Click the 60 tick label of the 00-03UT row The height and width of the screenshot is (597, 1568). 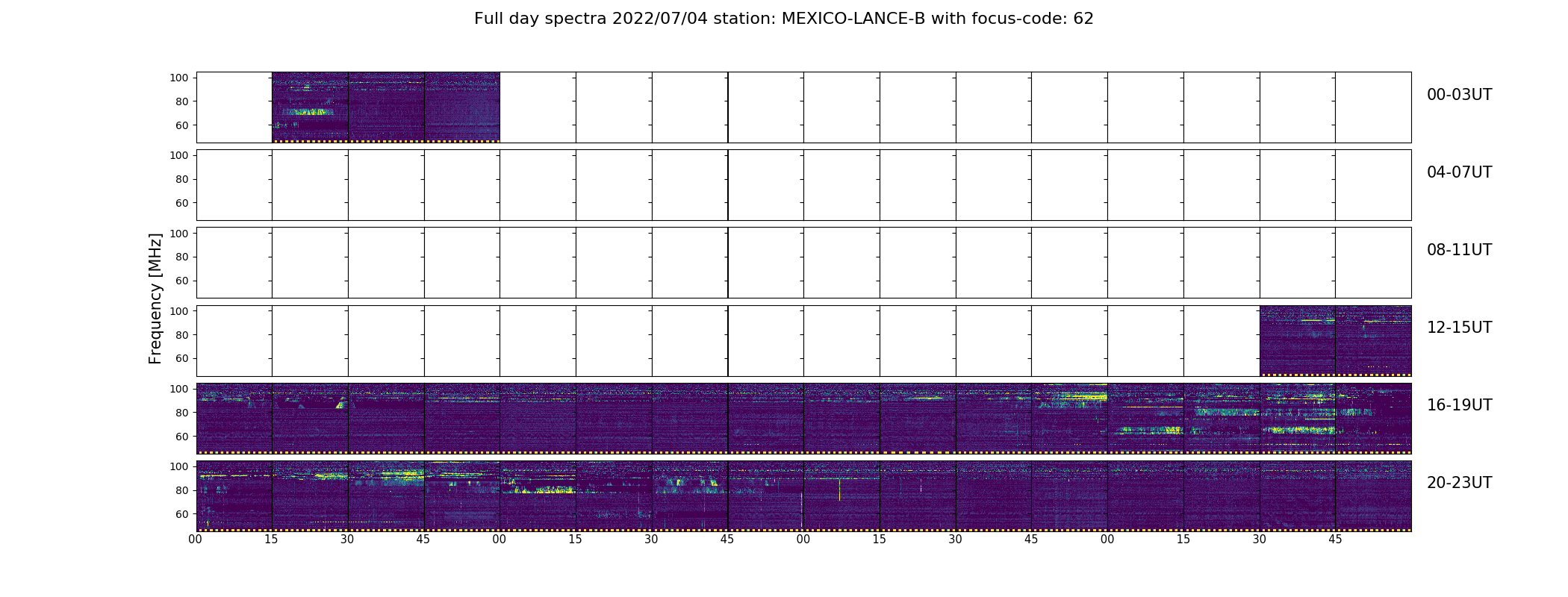[x=183, y=125]
